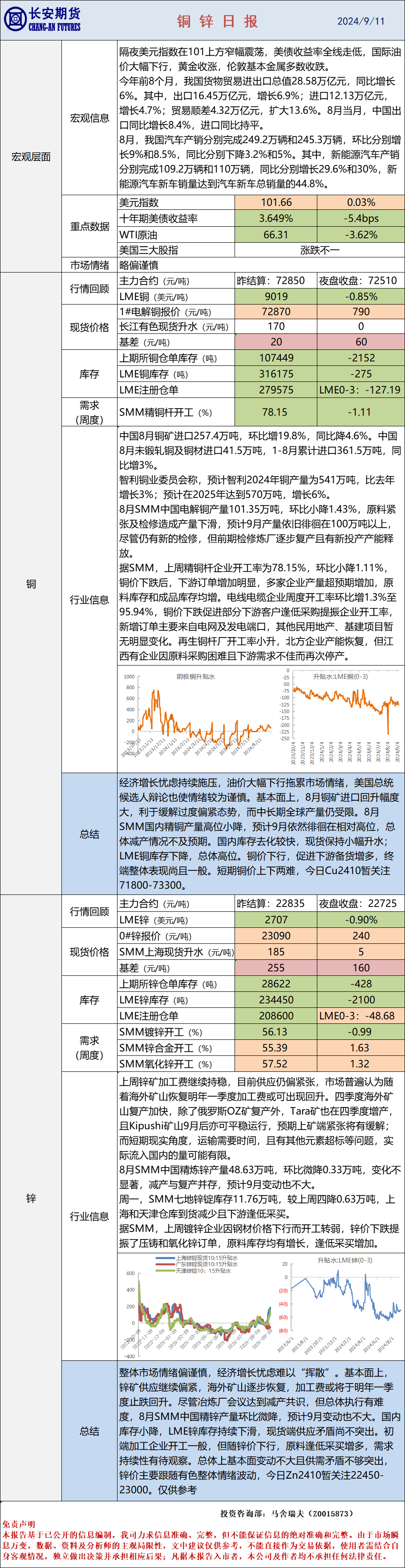Click copper 夜盘收盘: 72510 cell
405x1568 pixels.
[x=360, y=281]
